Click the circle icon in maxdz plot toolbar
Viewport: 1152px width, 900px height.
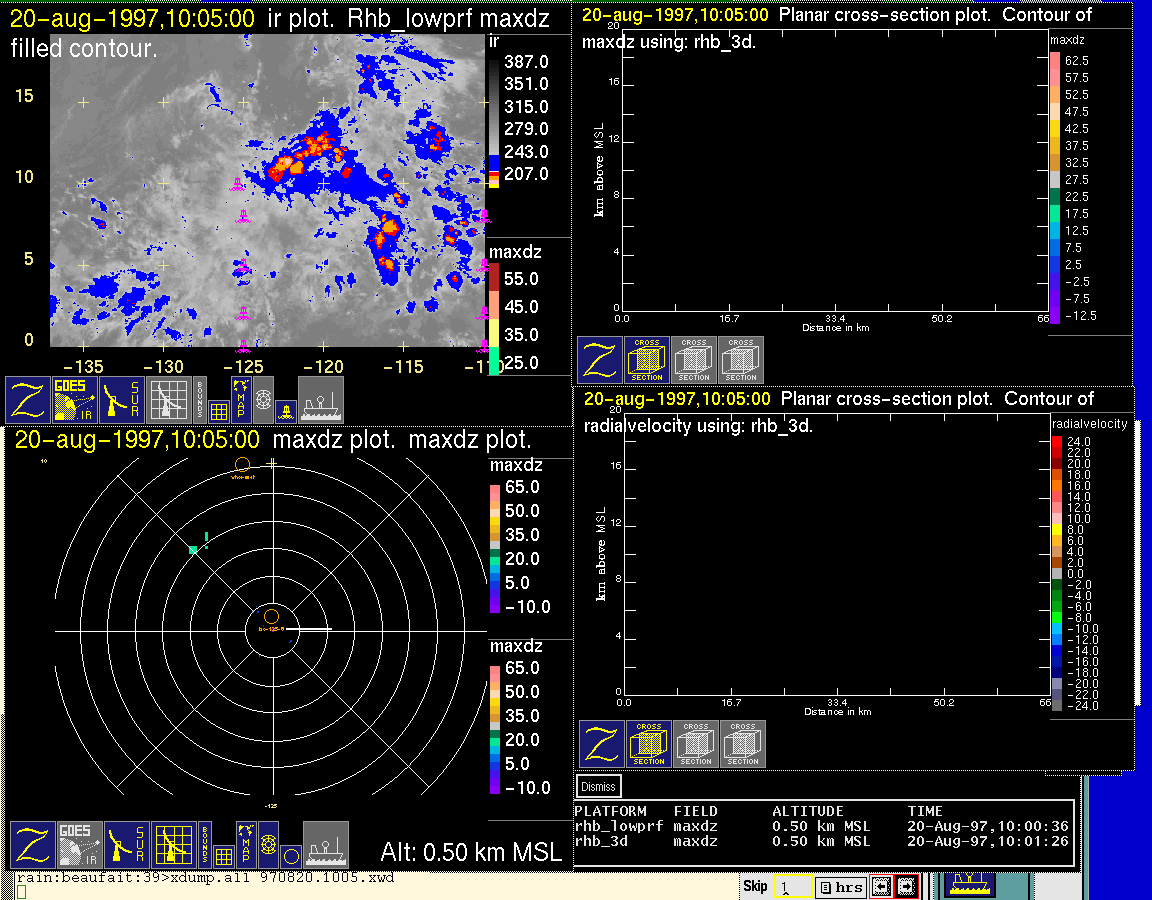click(x=290, y=856)
